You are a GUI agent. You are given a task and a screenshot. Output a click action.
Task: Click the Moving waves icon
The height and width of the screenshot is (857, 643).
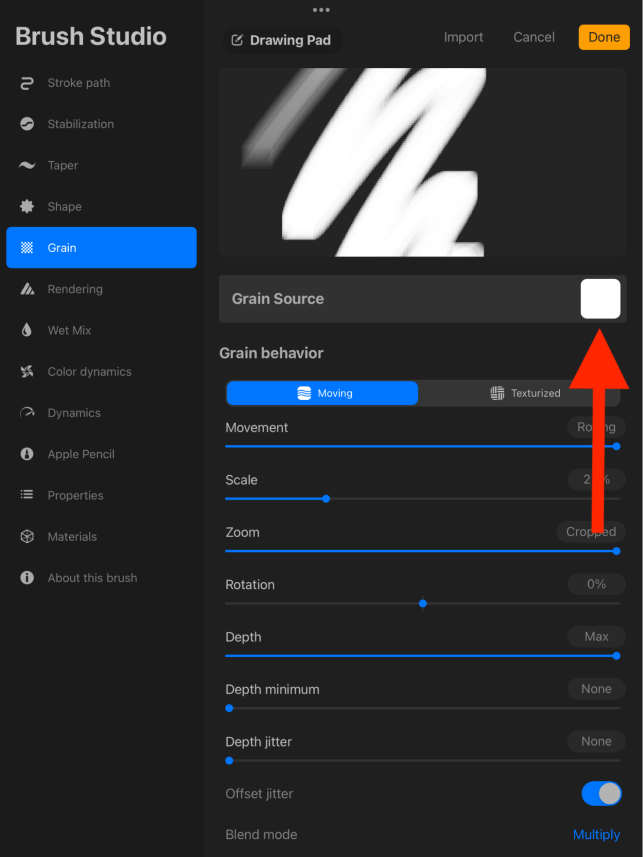(304, 393)
